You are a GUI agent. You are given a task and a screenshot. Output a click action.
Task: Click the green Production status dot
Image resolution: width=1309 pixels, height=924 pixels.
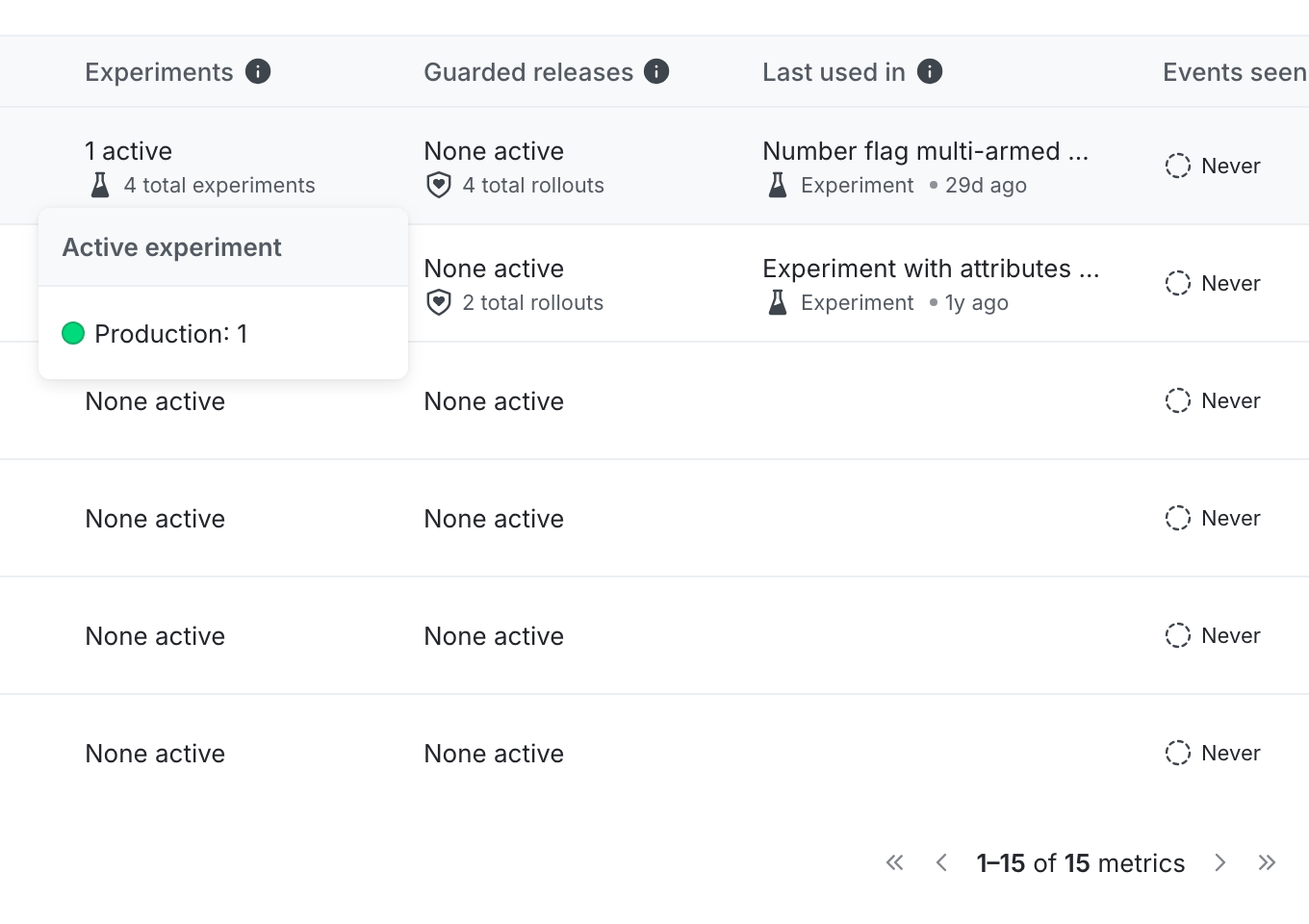point(72,333)
